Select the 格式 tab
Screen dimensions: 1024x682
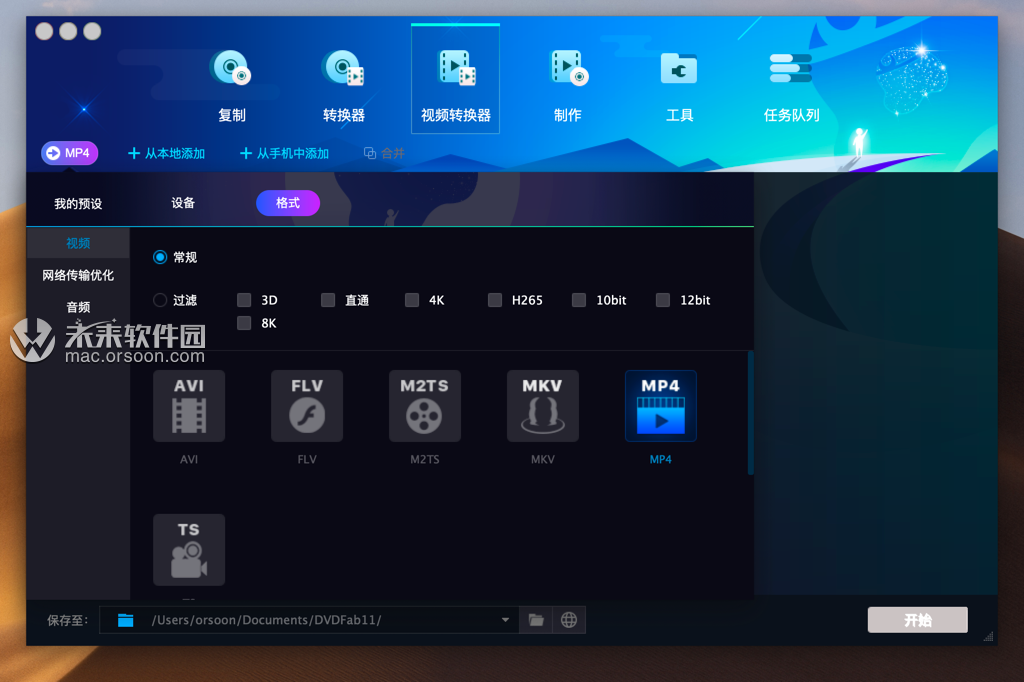point(288,203)
